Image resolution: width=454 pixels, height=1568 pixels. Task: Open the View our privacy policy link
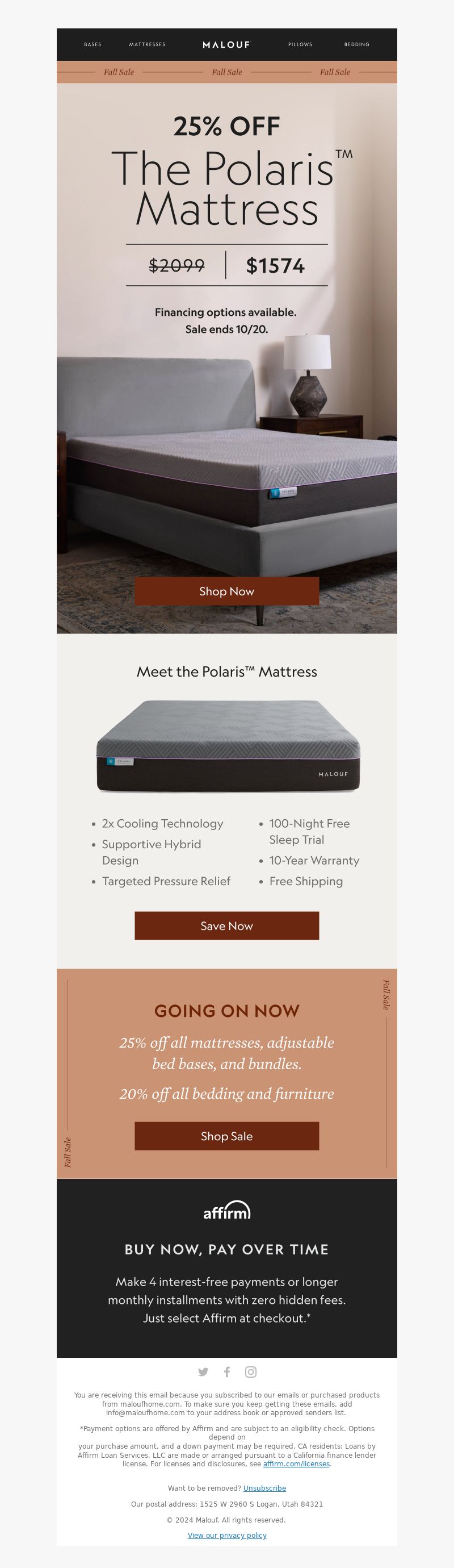click(x=226, y=1536)
